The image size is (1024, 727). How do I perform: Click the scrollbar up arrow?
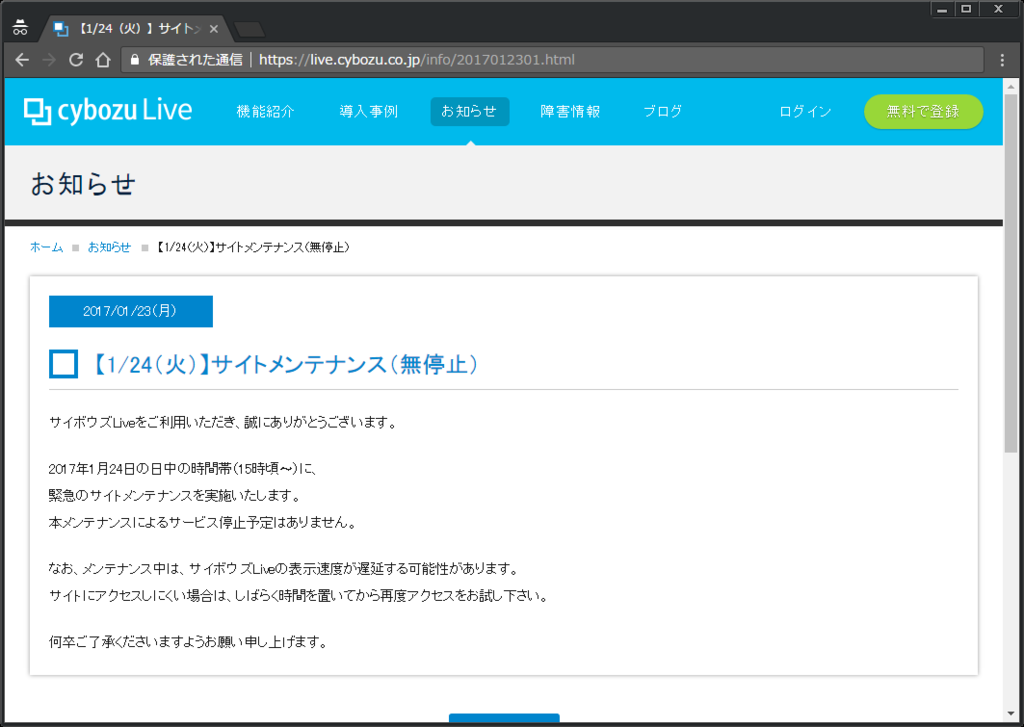tap(1011, 86)
